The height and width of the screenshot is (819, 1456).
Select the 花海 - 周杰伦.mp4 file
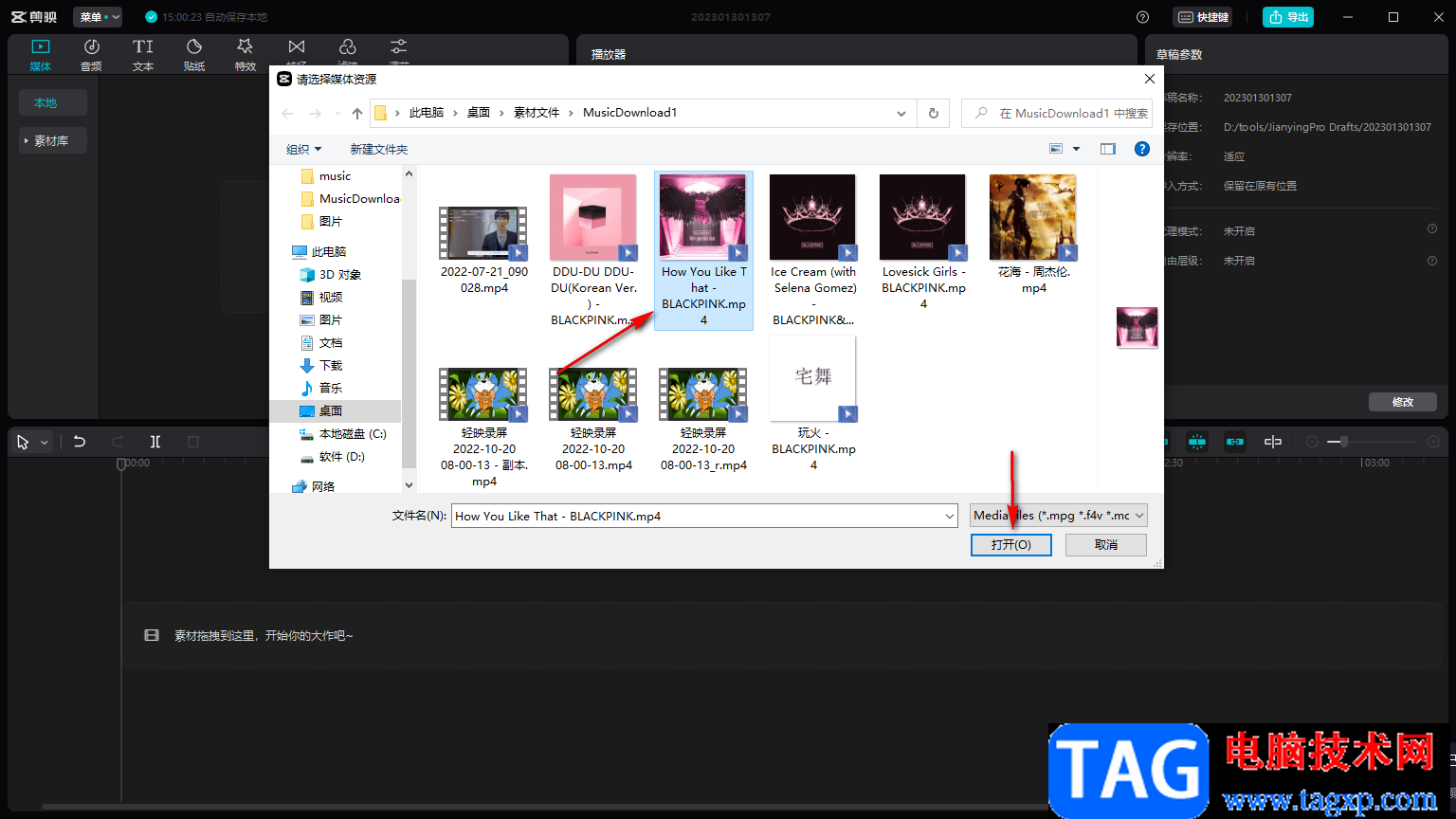point(1033,235)
